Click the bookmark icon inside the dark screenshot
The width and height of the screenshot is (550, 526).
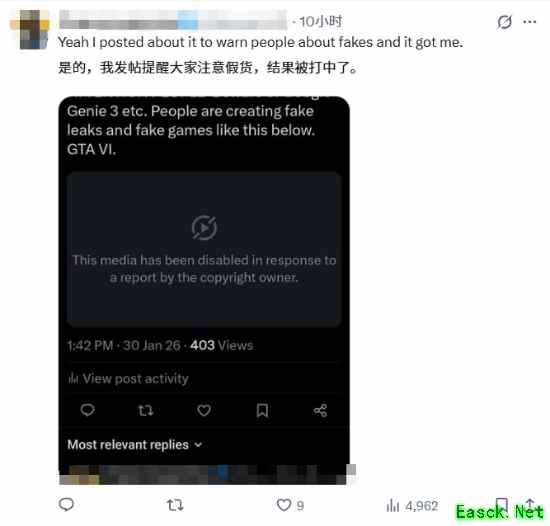click(262, 410)
